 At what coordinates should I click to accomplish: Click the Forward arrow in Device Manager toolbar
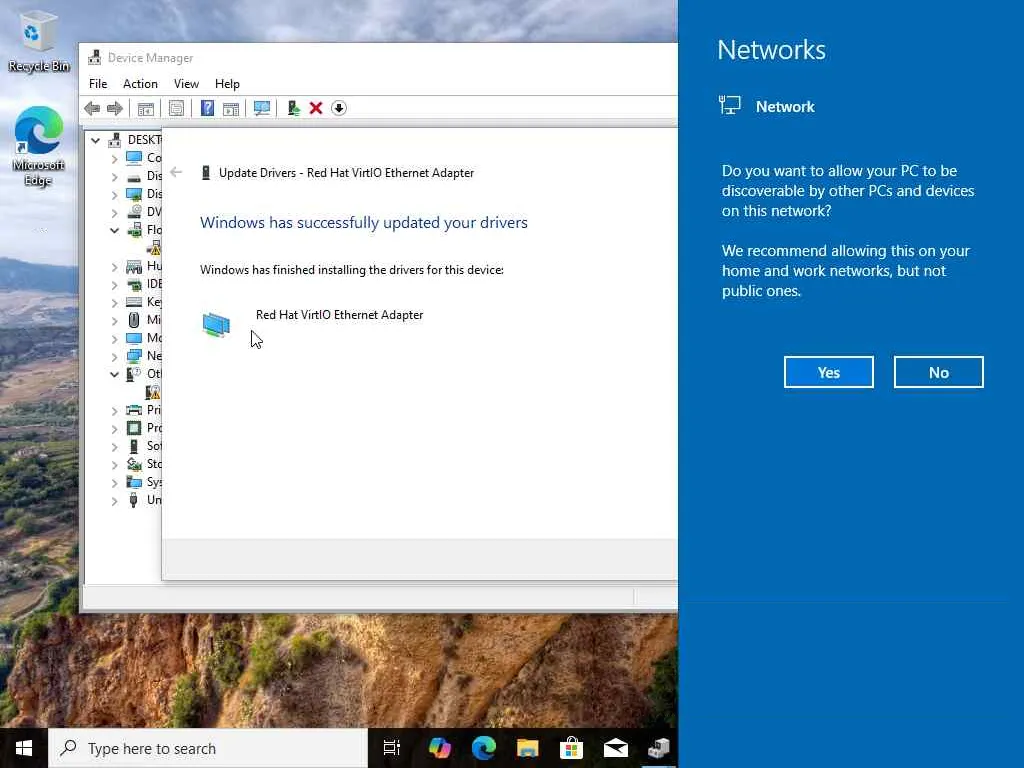click(115, 108)
